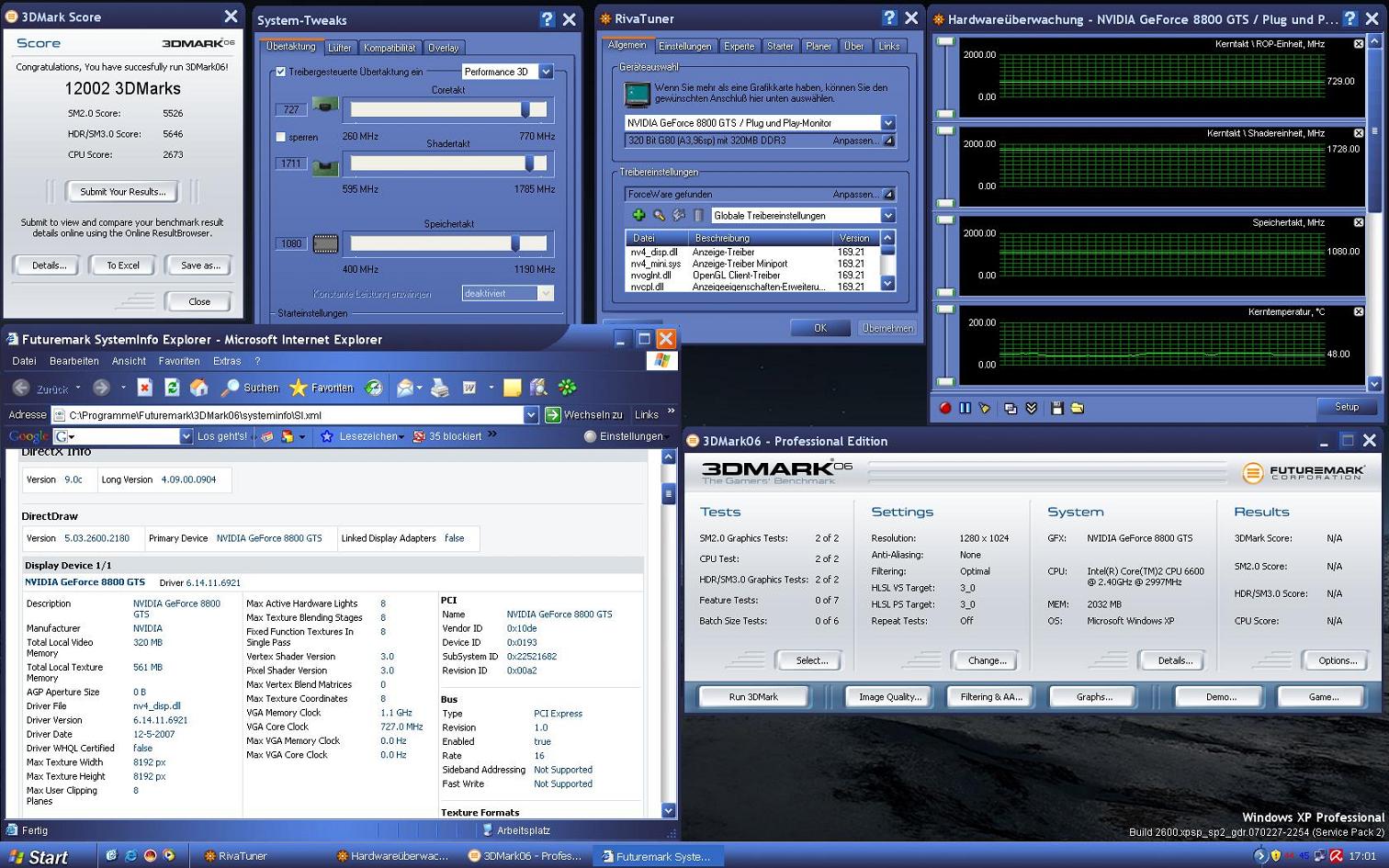The image size is (1389, 868).
Task: Click the double-chevron collapse icon in hardware monitor
Action: (1031, 408)
